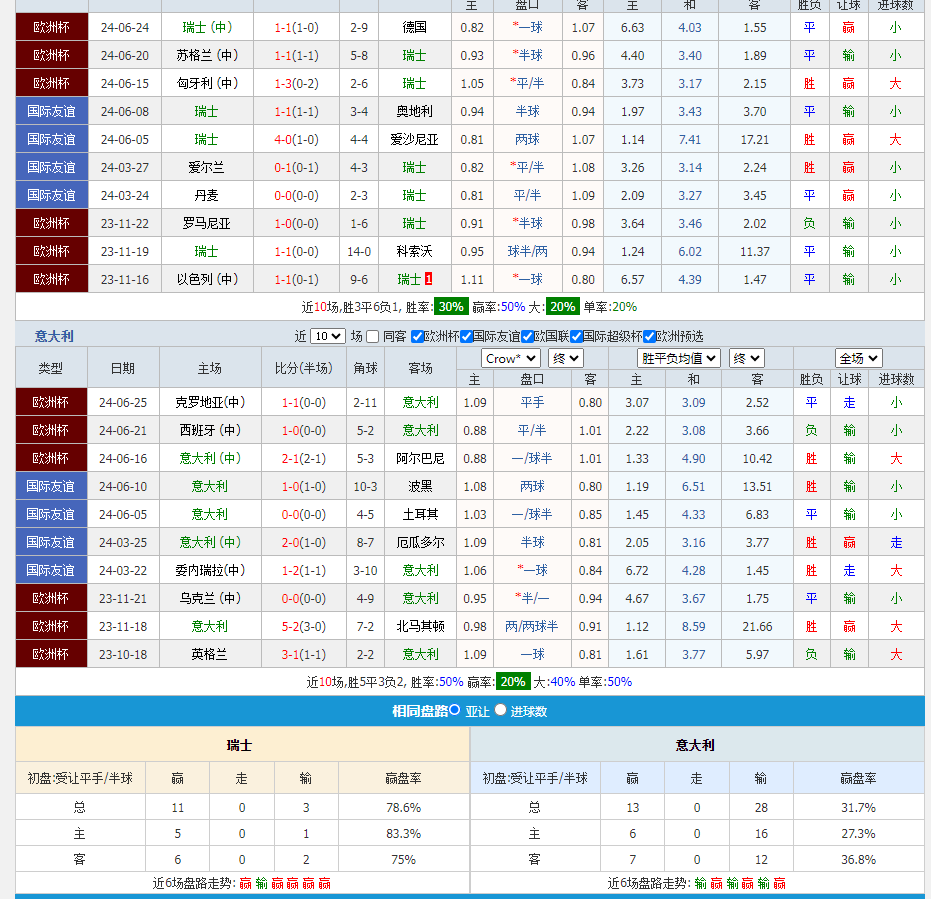Expand the 胜平负均值 dropdown
The width and height of the screenshot is (931, 899).
679,358
